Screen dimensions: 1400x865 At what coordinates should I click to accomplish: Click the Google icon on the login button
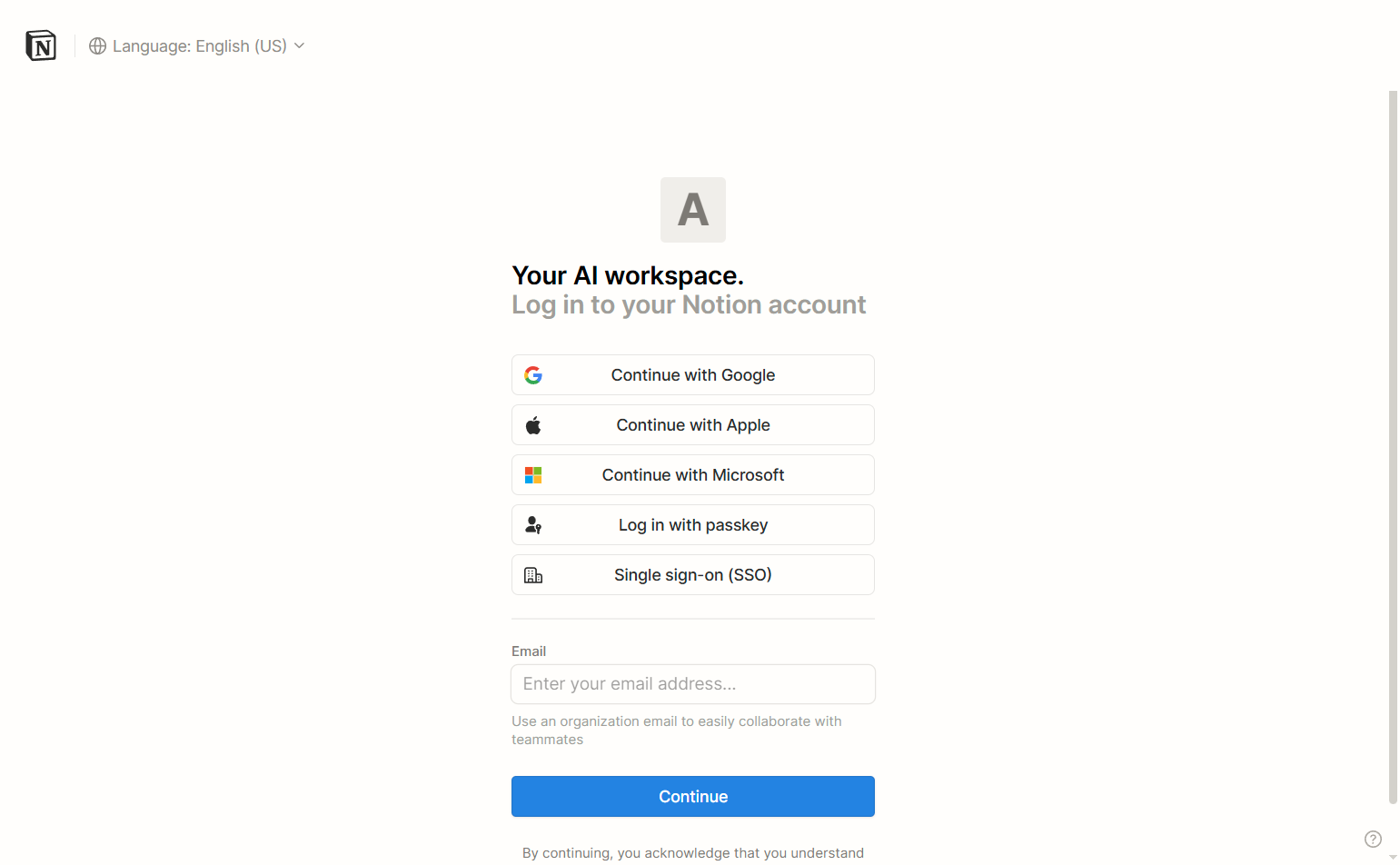(534, 374)
